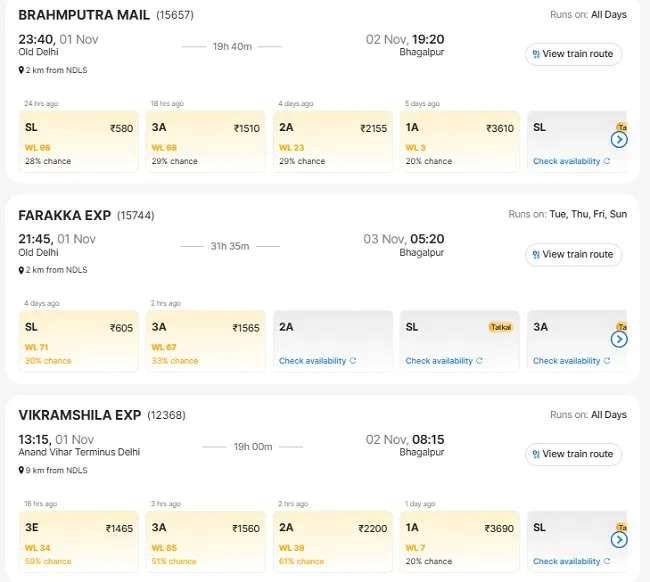
Task: Click 'WL 96' status on Brahmputra SL
Action: (x=38, y=148)
